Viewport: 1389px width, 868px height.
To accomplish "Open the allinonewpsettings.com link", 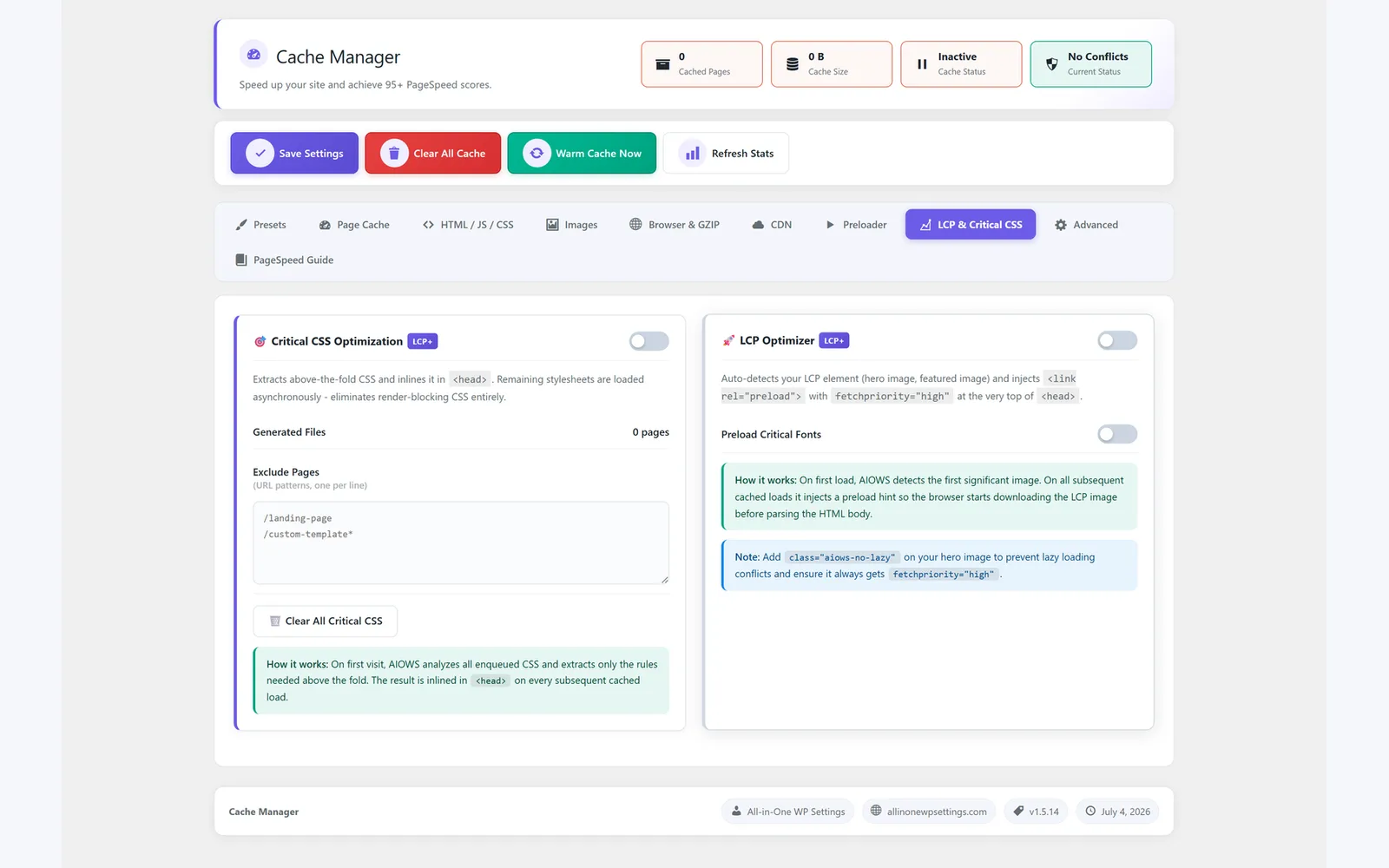I will [928, 812].
